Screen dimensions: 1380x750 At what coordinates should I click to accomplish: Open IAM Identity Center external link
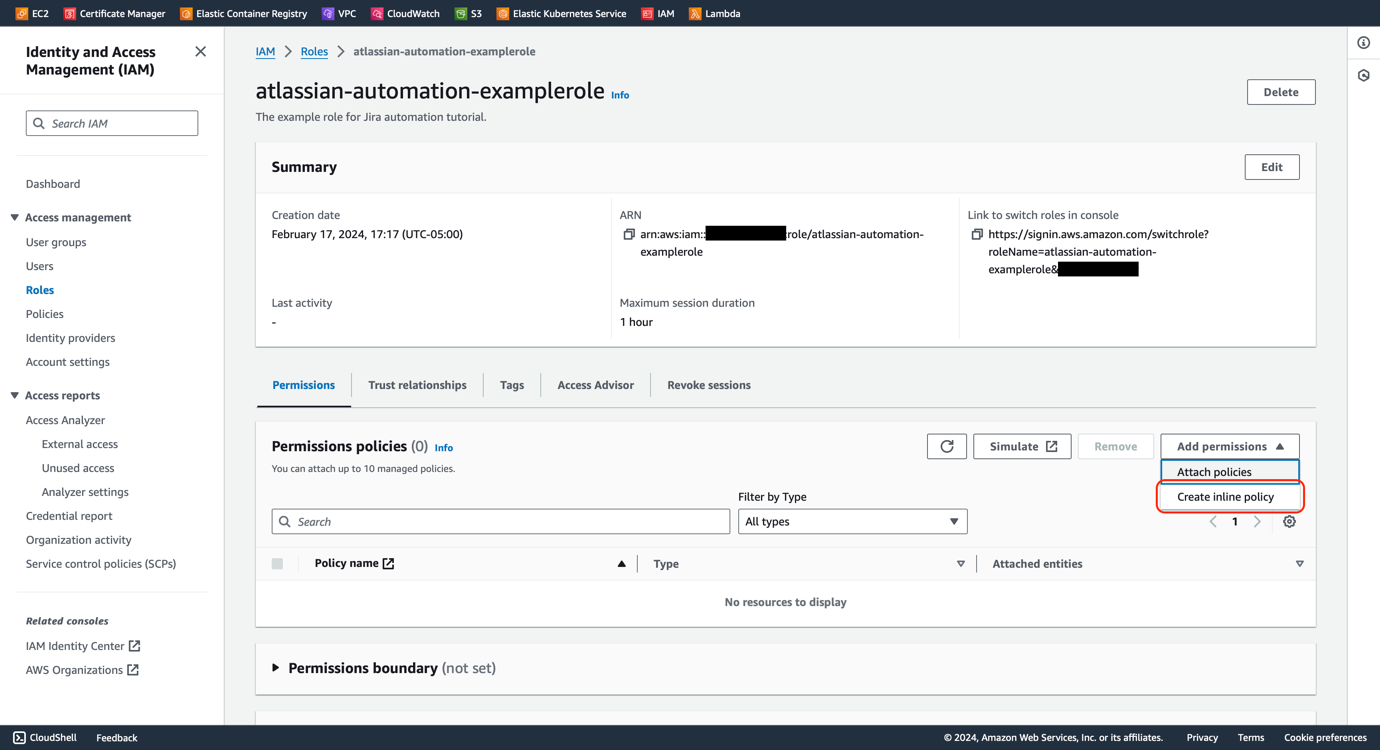[83, 646]
